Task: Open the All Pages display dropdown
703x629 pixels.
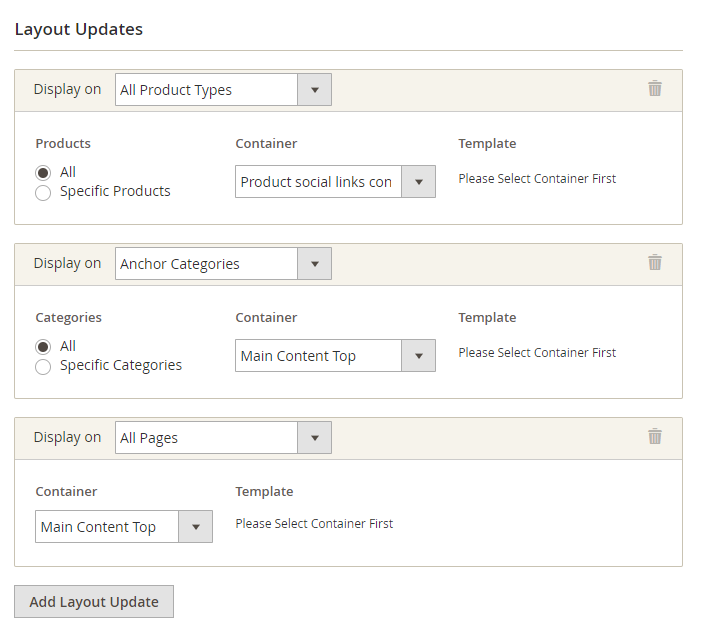Action: [223, 438]
